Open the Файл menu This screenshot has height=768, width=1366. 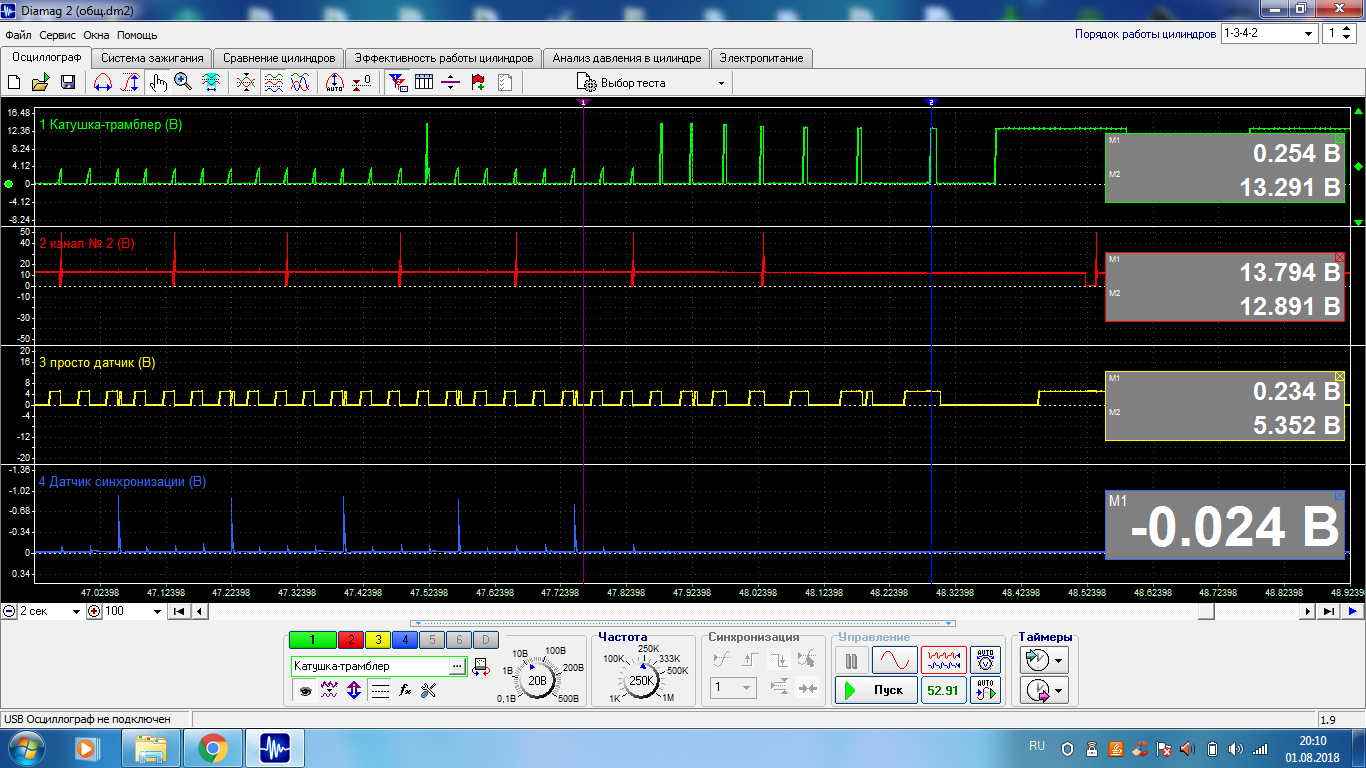click(x=18, y=34)
